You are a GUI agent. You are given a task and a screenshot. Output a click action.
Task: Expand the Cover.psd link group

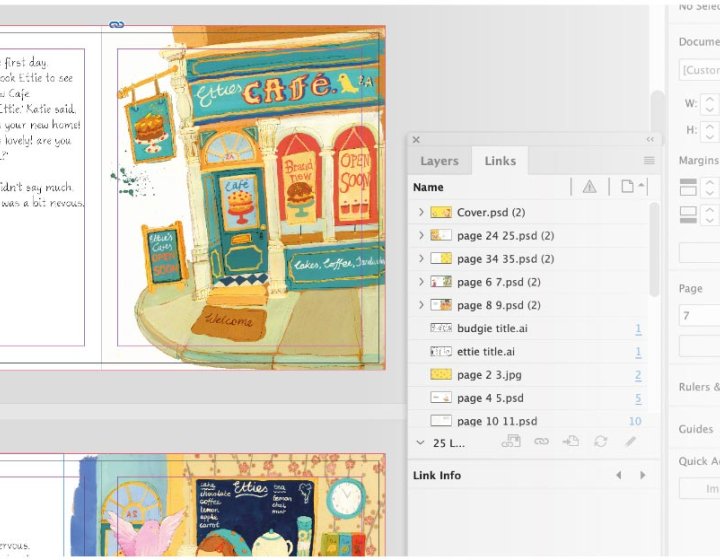pyautogui.click(x=421, y=212)
